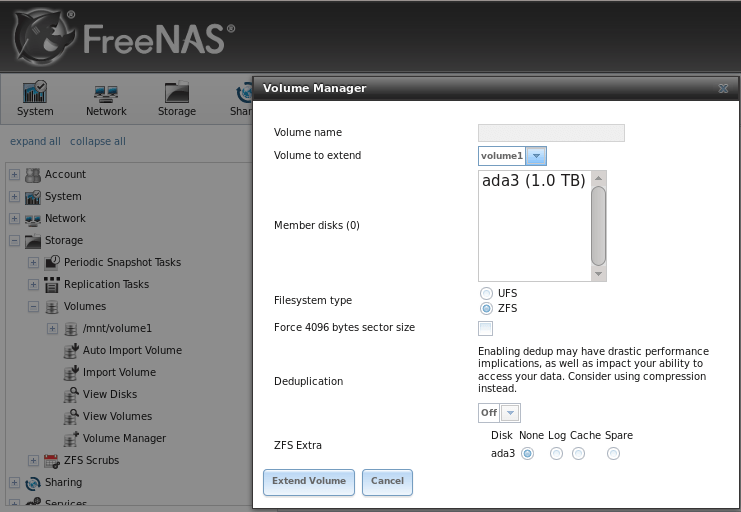
Task: Expand Periodic Snapshot Tasks node
Action: pos(33,262)
